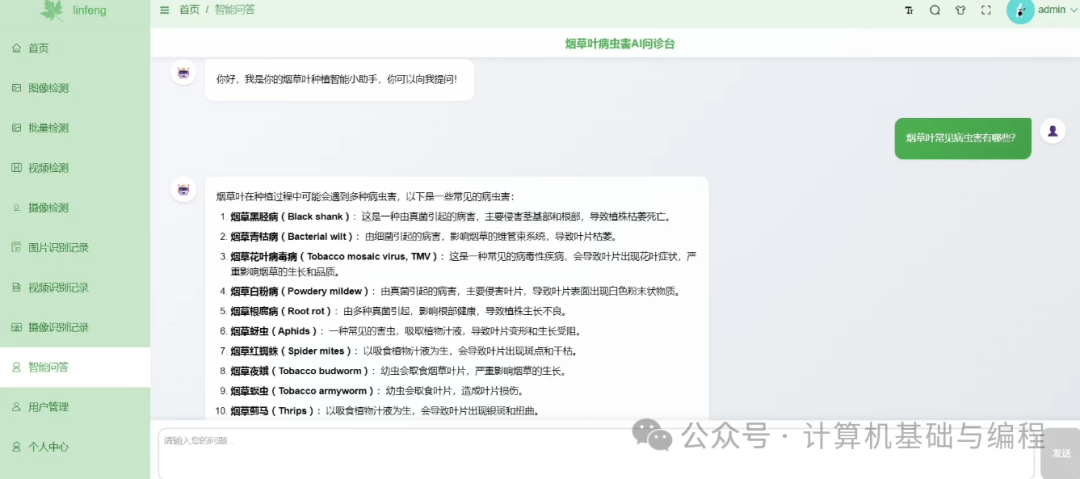This screenshot has height=479, width=1080.
Task: Click the admin avatar image
Action: coord(1020,10)
